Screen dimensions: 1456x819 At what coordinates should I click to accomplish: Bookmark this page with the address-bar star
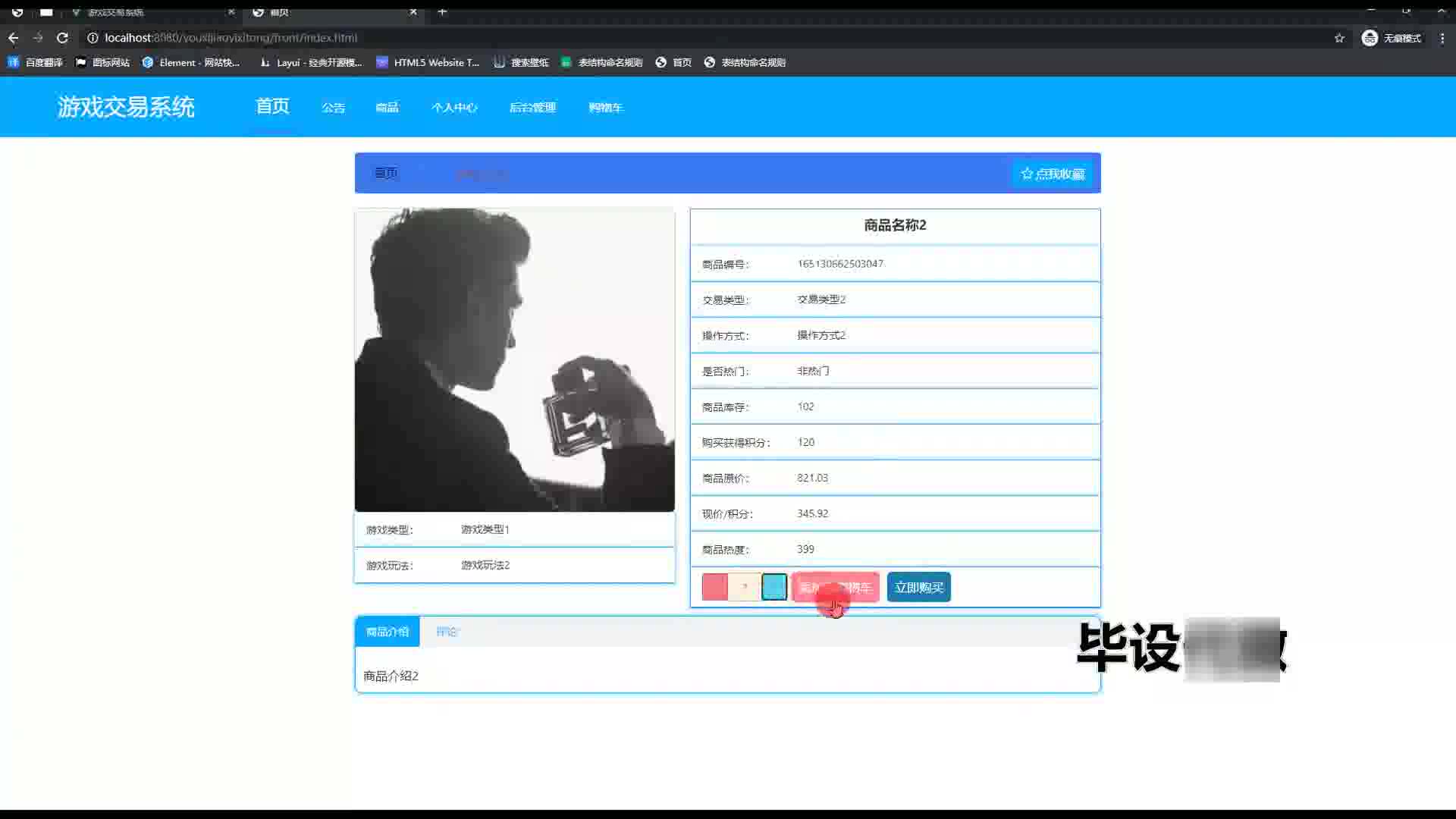pyautogui.click(x=1339, y=38)
